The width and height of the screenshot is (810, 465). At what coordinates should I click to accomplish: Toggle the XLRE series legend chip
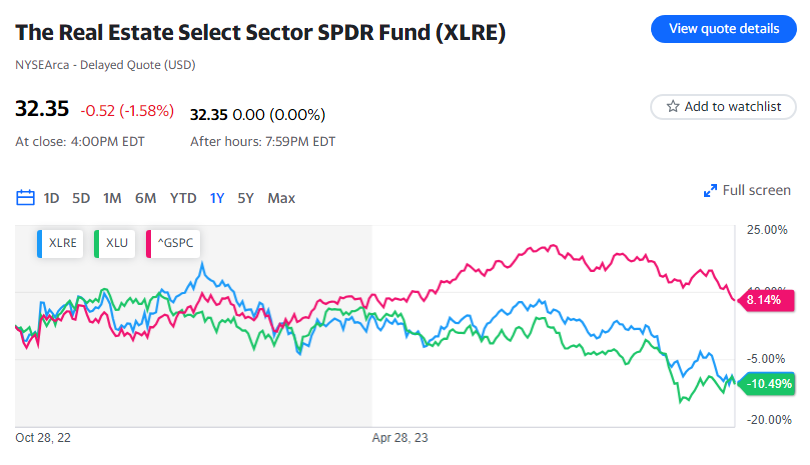[59, 243]
